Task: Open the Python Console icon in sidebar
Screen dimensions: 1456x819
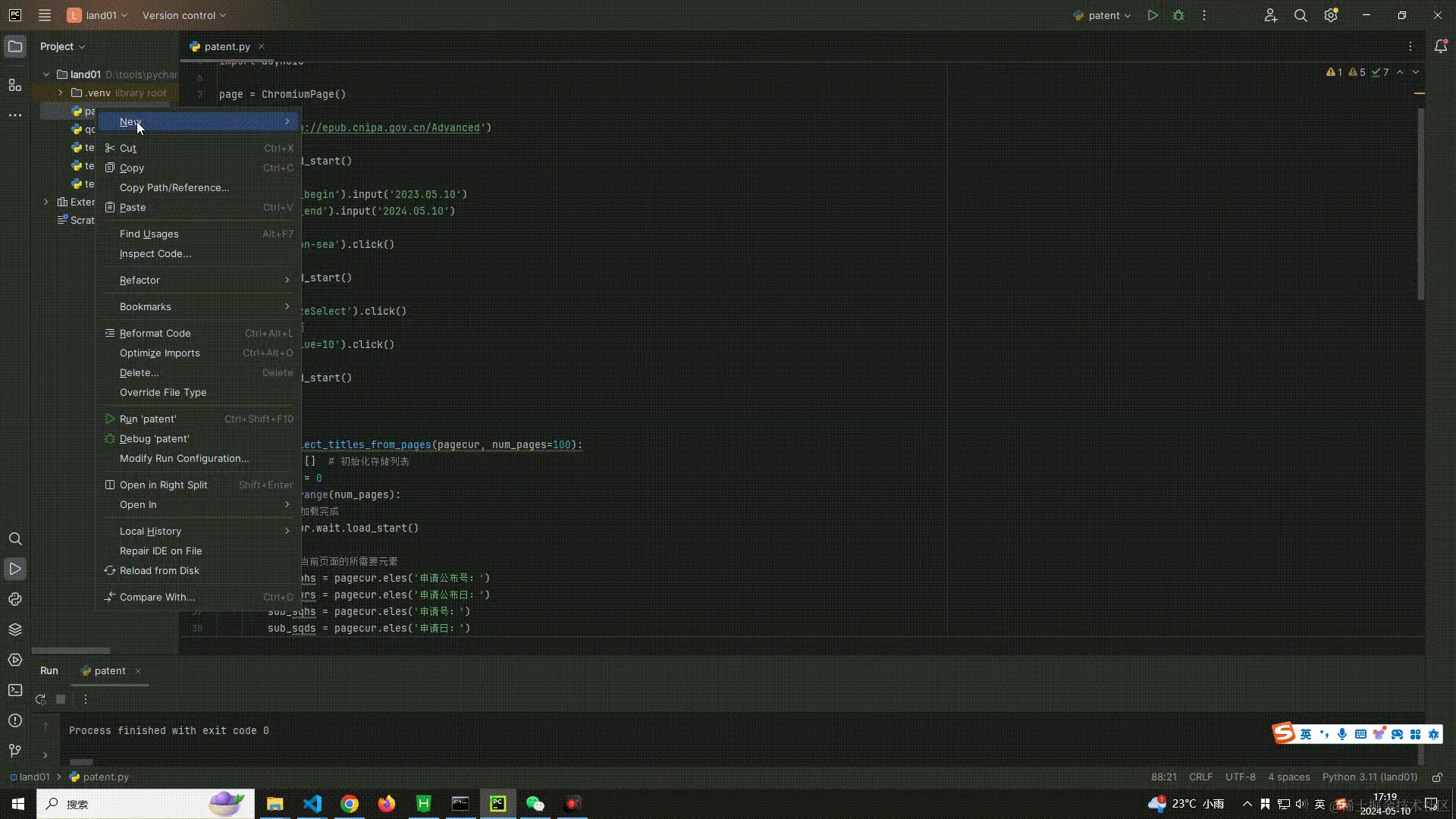Action: pos(15,599)
